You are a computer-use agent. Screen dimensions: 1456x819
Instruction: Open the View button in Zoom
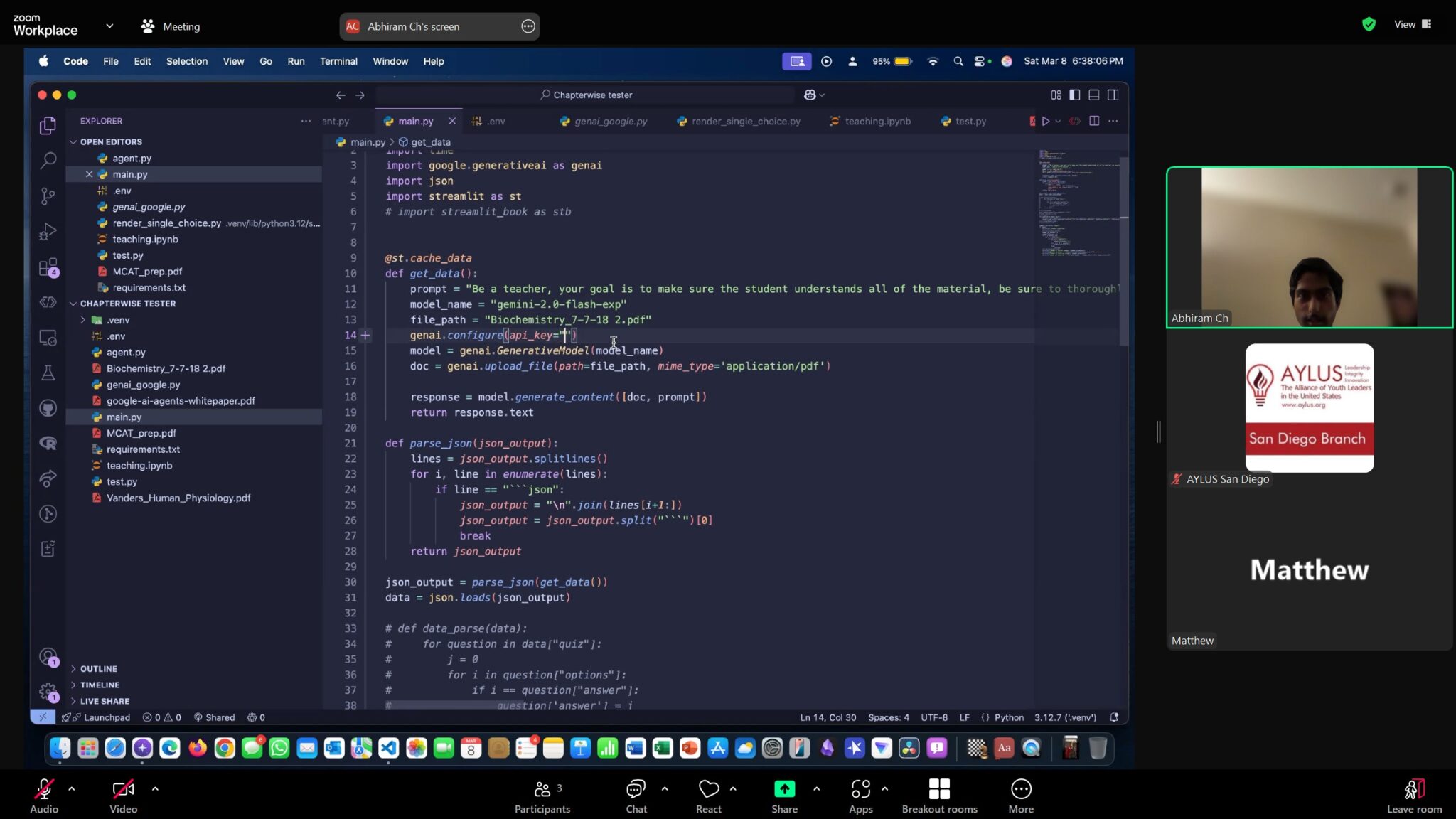click(1412, 24)
